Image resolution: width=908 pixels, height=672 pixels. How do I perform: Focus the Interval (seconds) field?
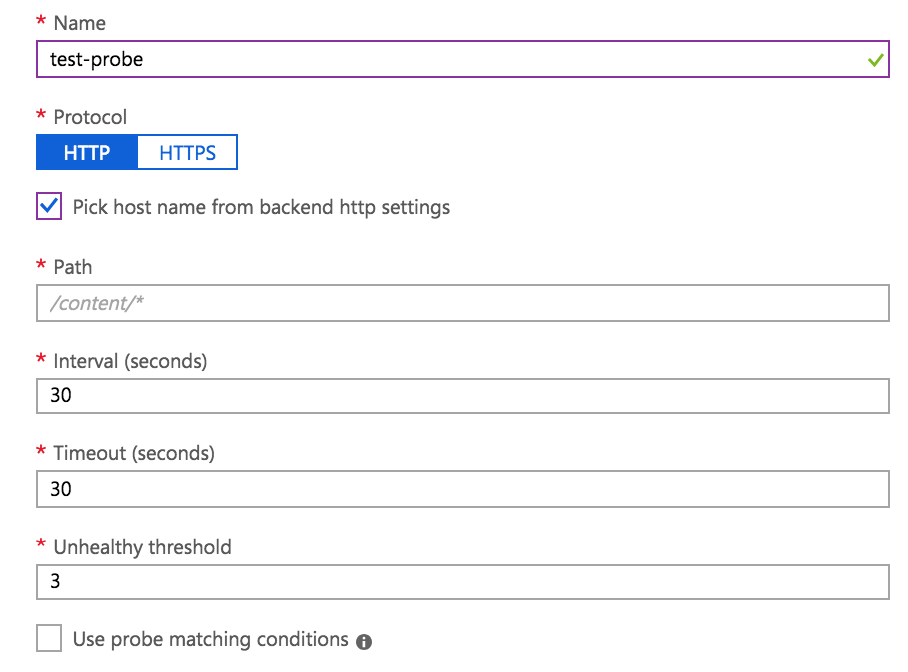(x=462, y=396)
